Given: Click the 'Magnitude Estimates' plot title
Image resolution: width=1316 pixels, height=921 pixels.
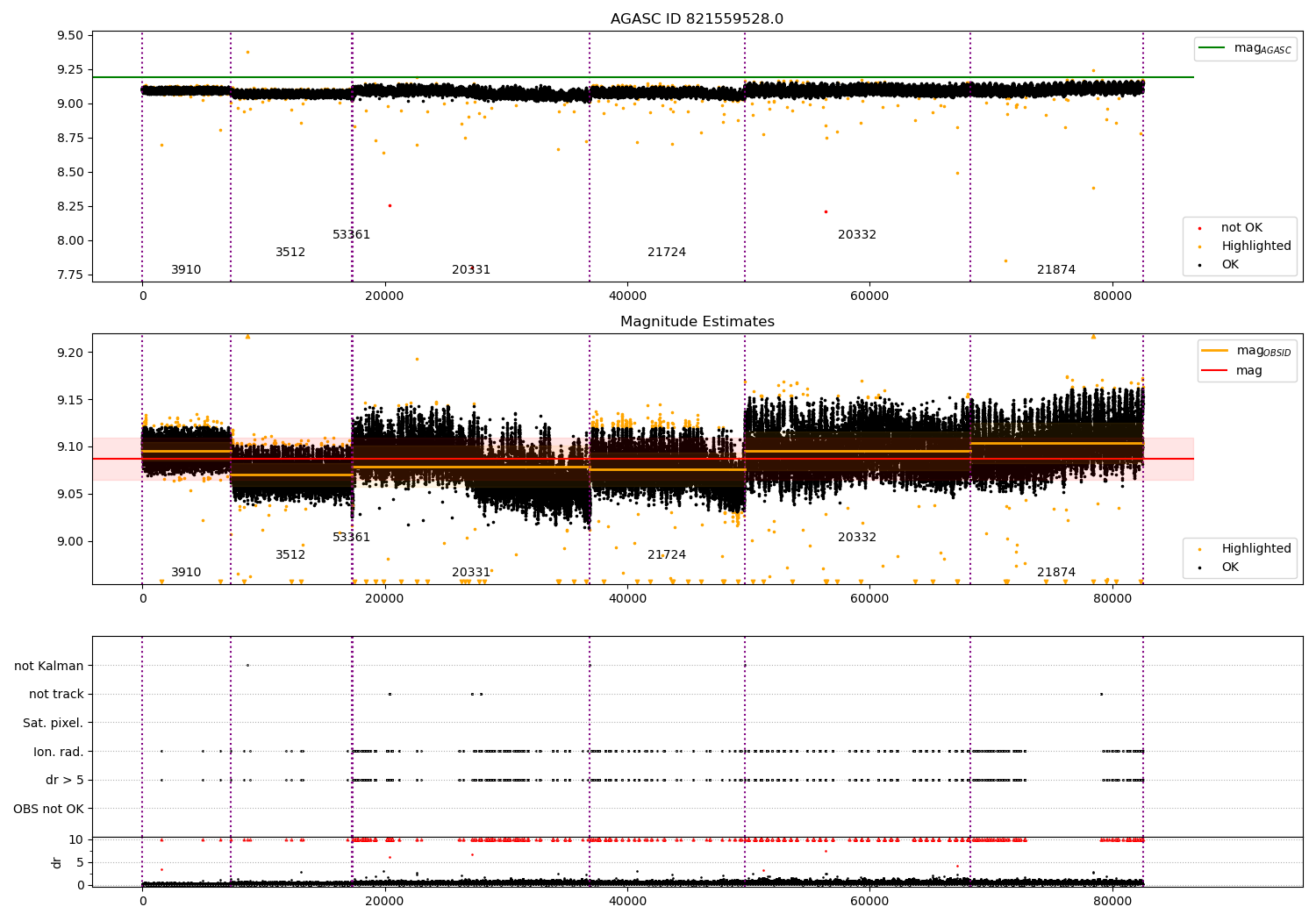Looking at the screenshot, I should click(x=697, y=322).
